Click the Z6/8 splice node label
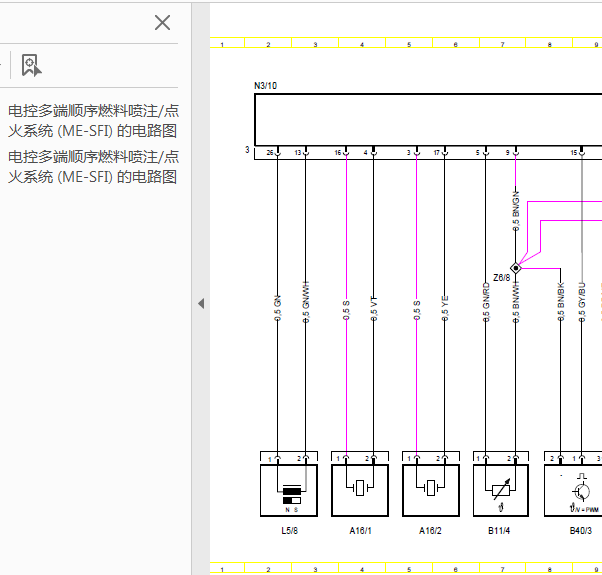This screenshot has height=575, width=602. click(501, 278)
